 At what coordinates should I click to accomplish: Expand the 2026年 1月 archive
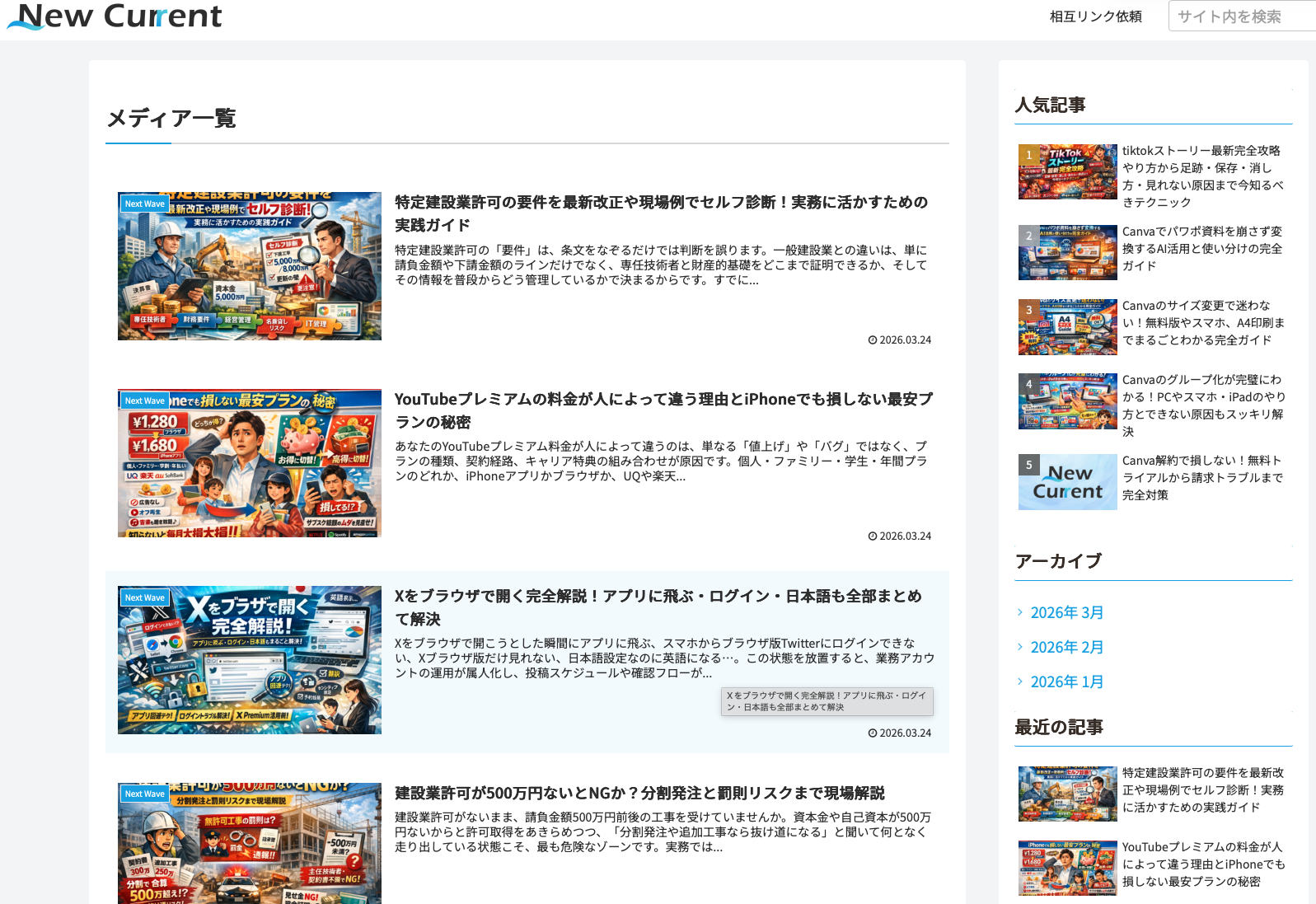[1066, 682]
